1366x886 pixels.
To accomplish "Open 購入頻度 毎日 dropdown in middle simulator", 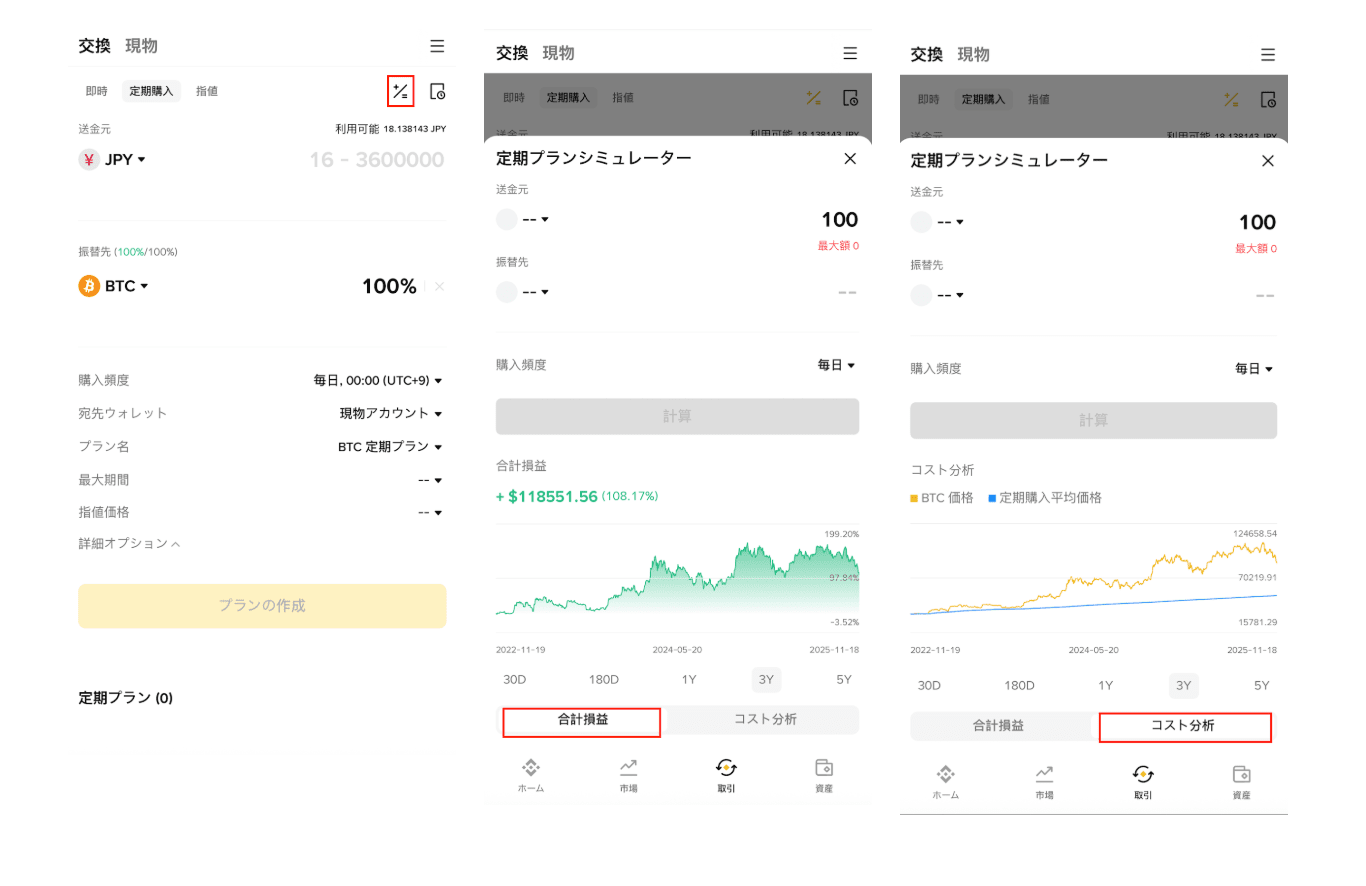I will tap(837, 366).
